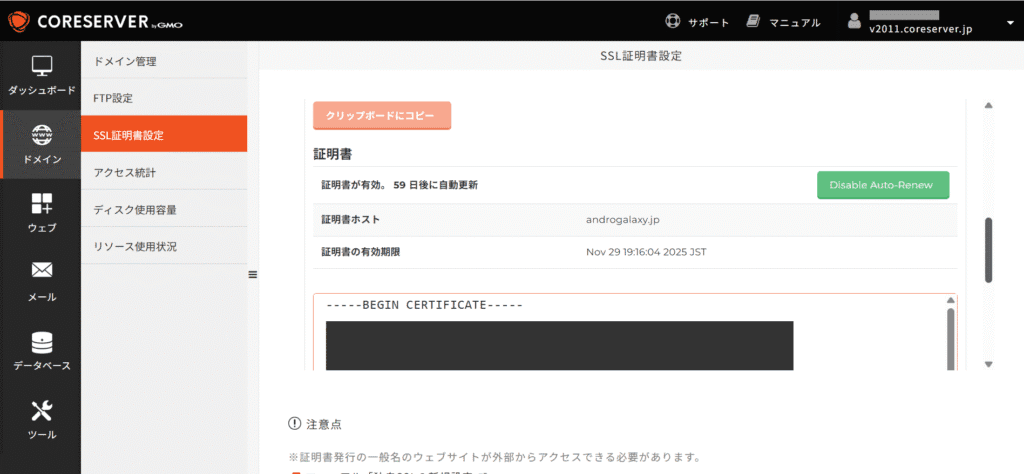1024x474 pixels.
Task: Click the caution exclamation icon beside 注意点
Action: [x=294, y=424]
